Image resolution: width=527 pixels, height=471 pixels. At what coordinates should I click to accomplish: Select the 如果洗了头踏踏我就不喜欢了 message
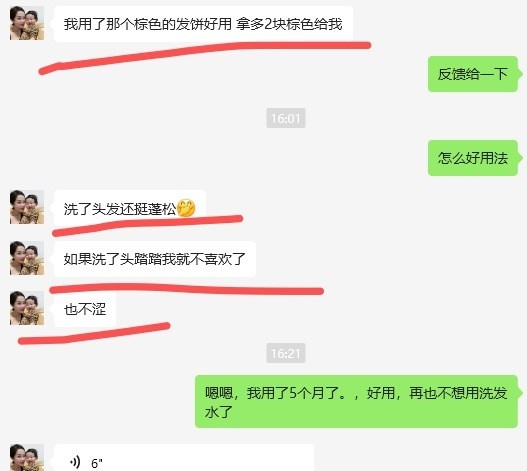click(155, 259)
